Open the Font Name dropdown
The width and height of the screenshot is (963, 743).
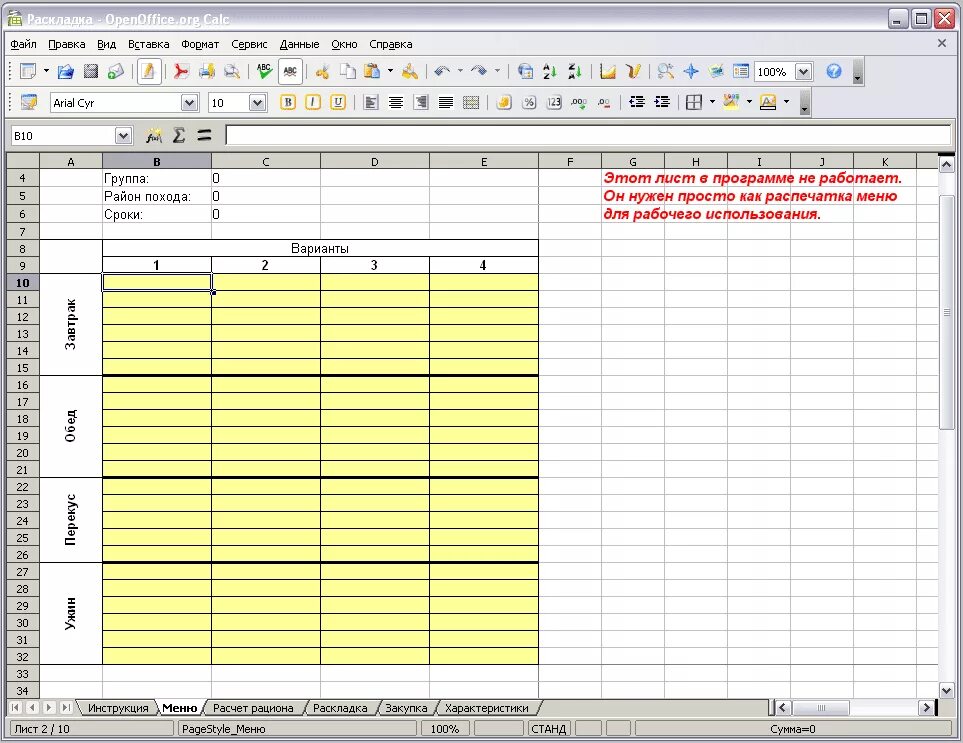click(x=190, y=103)
